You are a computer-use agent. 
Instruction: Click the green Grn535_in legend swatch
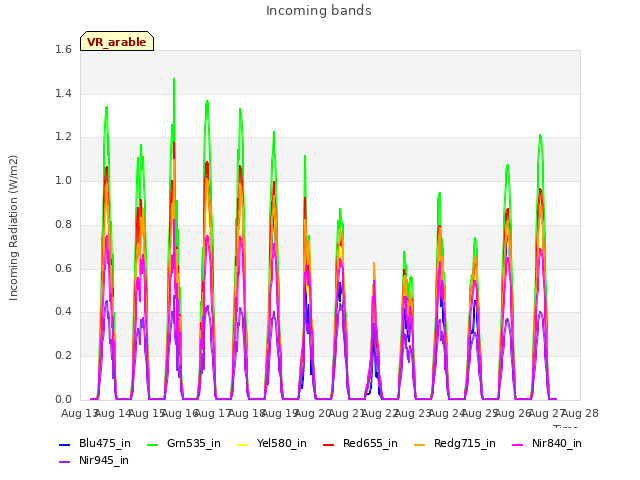tap(152, 444)
